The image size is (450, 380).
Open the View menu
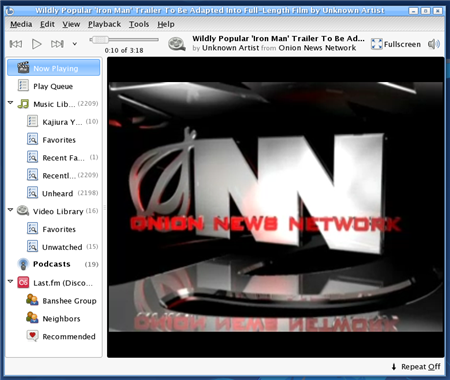click(71, 24)
